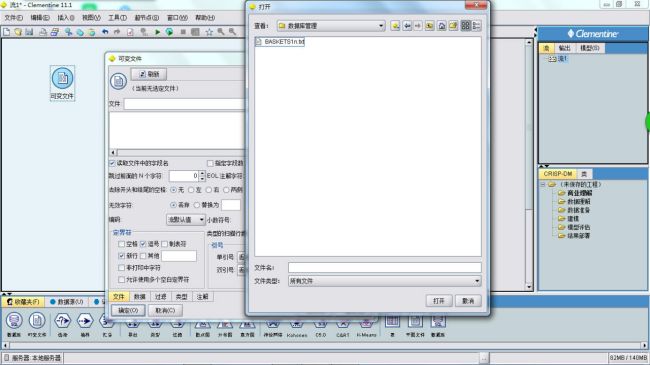650x365 pixels.
Task: Select the 可变文件 node on the canvas
Action: 62,83
